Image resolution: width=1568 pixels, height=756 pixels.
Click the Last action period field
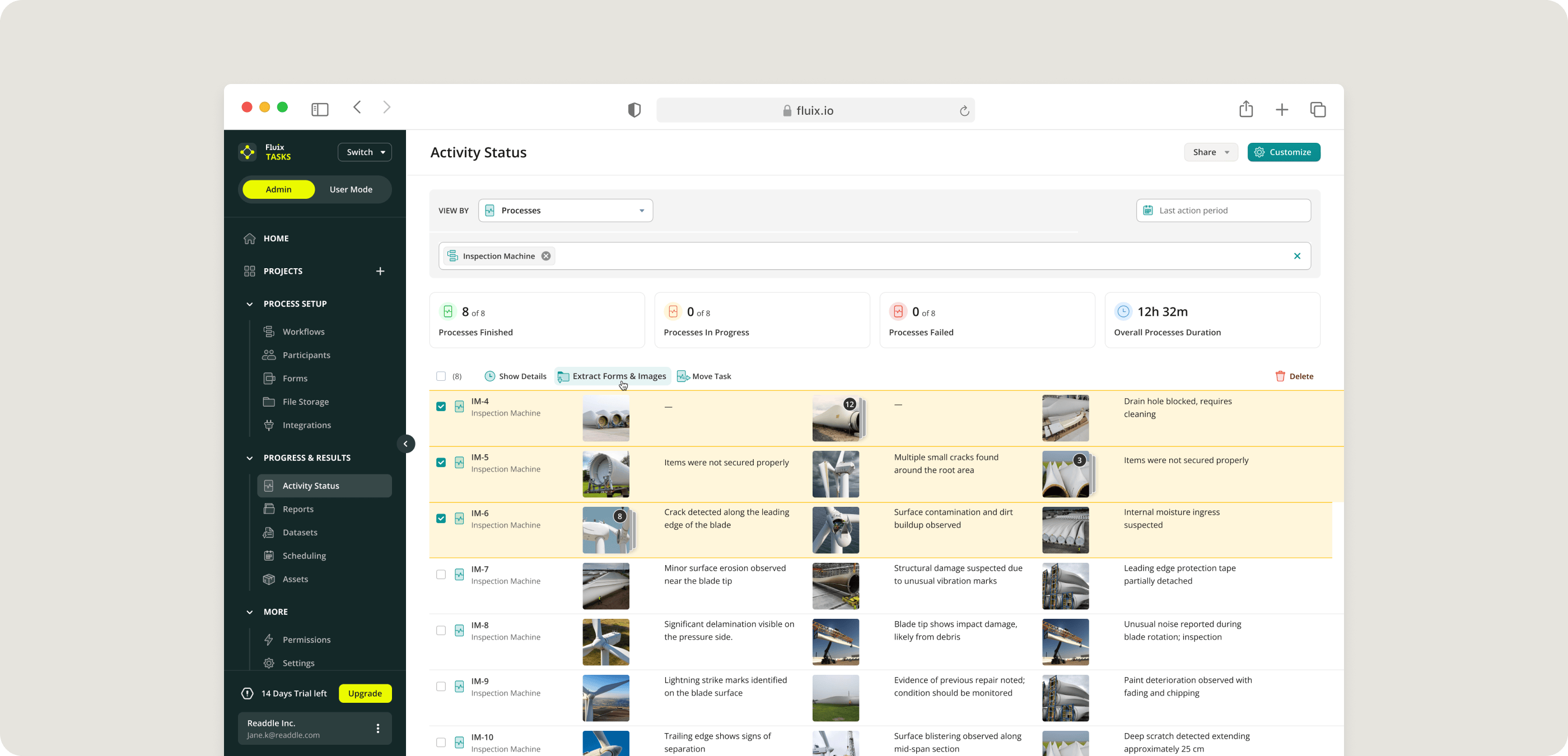[x=1223, y=211]
